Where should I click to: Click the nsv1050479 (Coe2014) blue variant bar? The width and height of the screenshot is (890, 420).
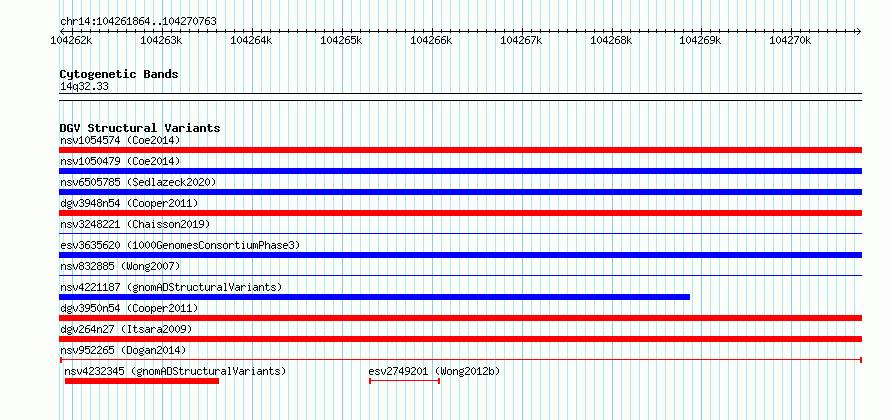[x=460, y=171]
